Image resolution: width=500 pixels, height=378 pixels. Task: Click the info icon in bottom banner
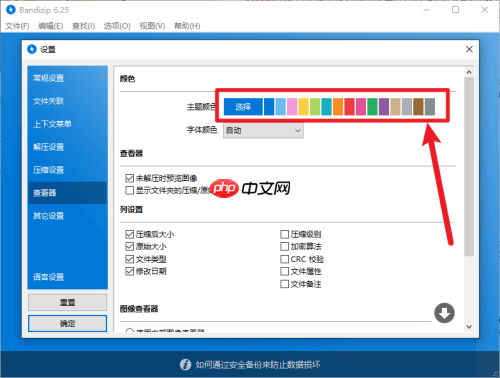click(x=185, y=365)
